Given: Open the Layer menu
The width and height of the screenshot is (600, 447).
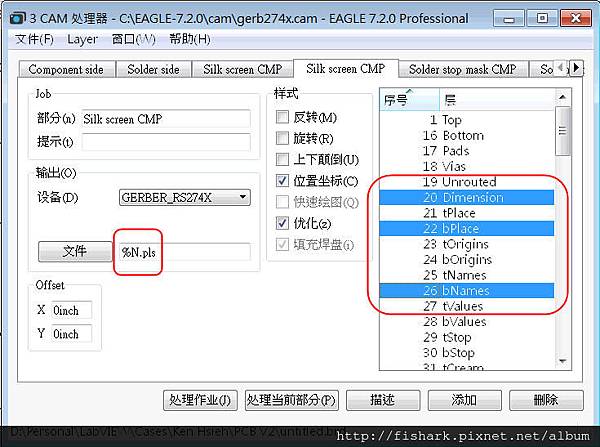Looking at the screenshot, I should click(x=82, y=39).
